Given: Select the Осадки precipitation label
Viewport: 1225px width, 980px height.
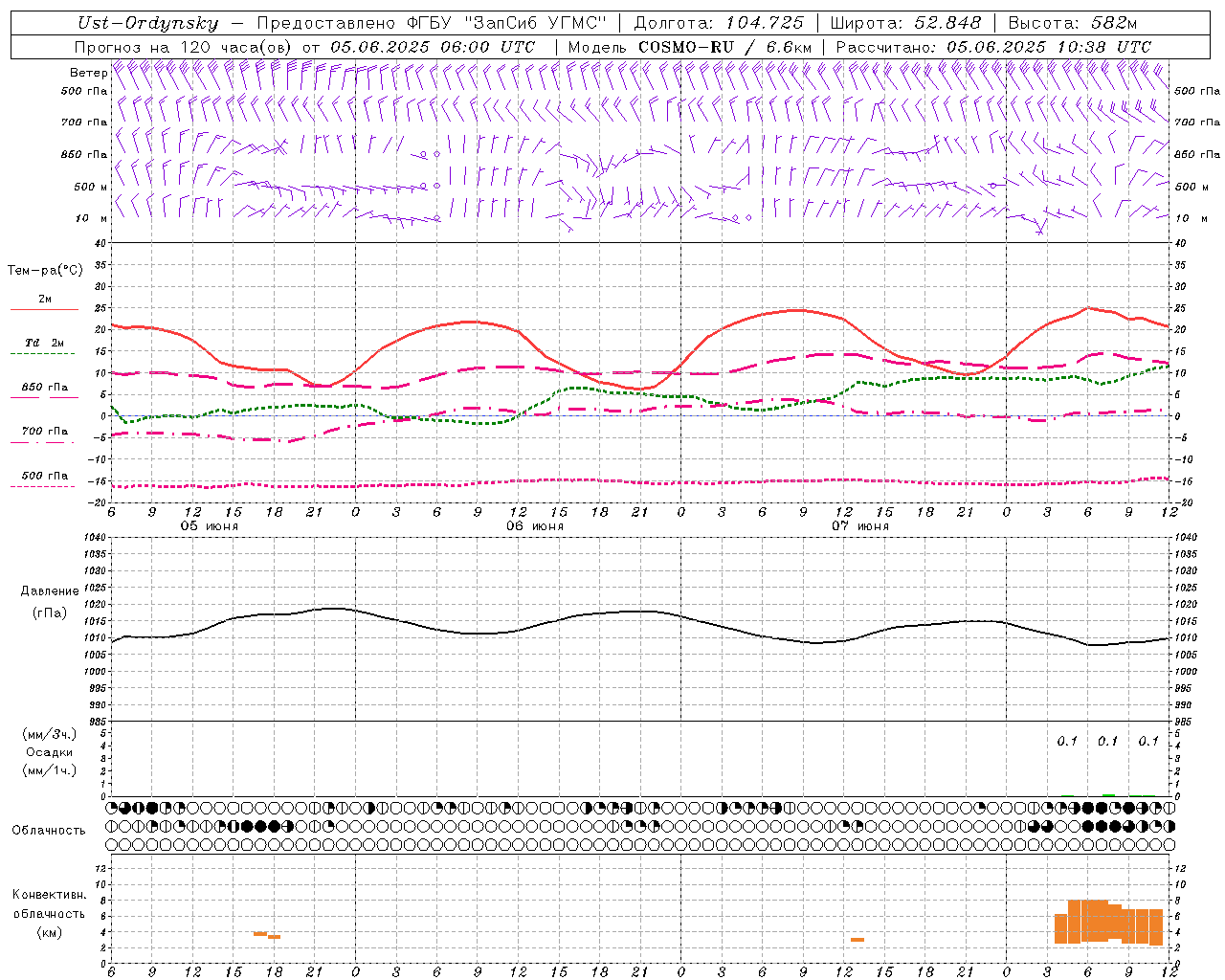Looking at the screenshot, I should [50, 752].
